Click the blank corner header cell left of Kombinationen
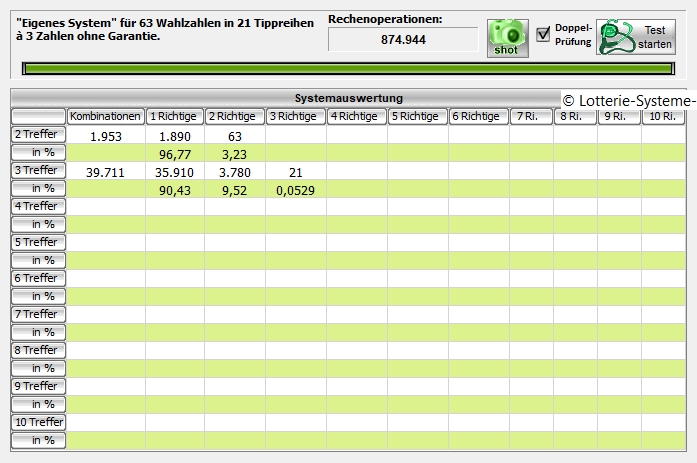697x463 pixels. [x=38, y=116]
